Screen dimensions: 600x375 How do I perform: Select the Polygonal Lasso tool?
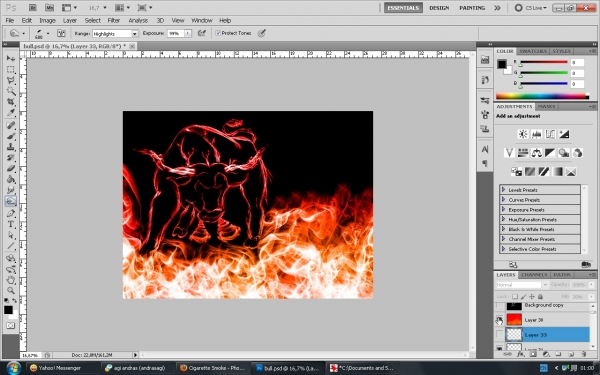[11, 80]
